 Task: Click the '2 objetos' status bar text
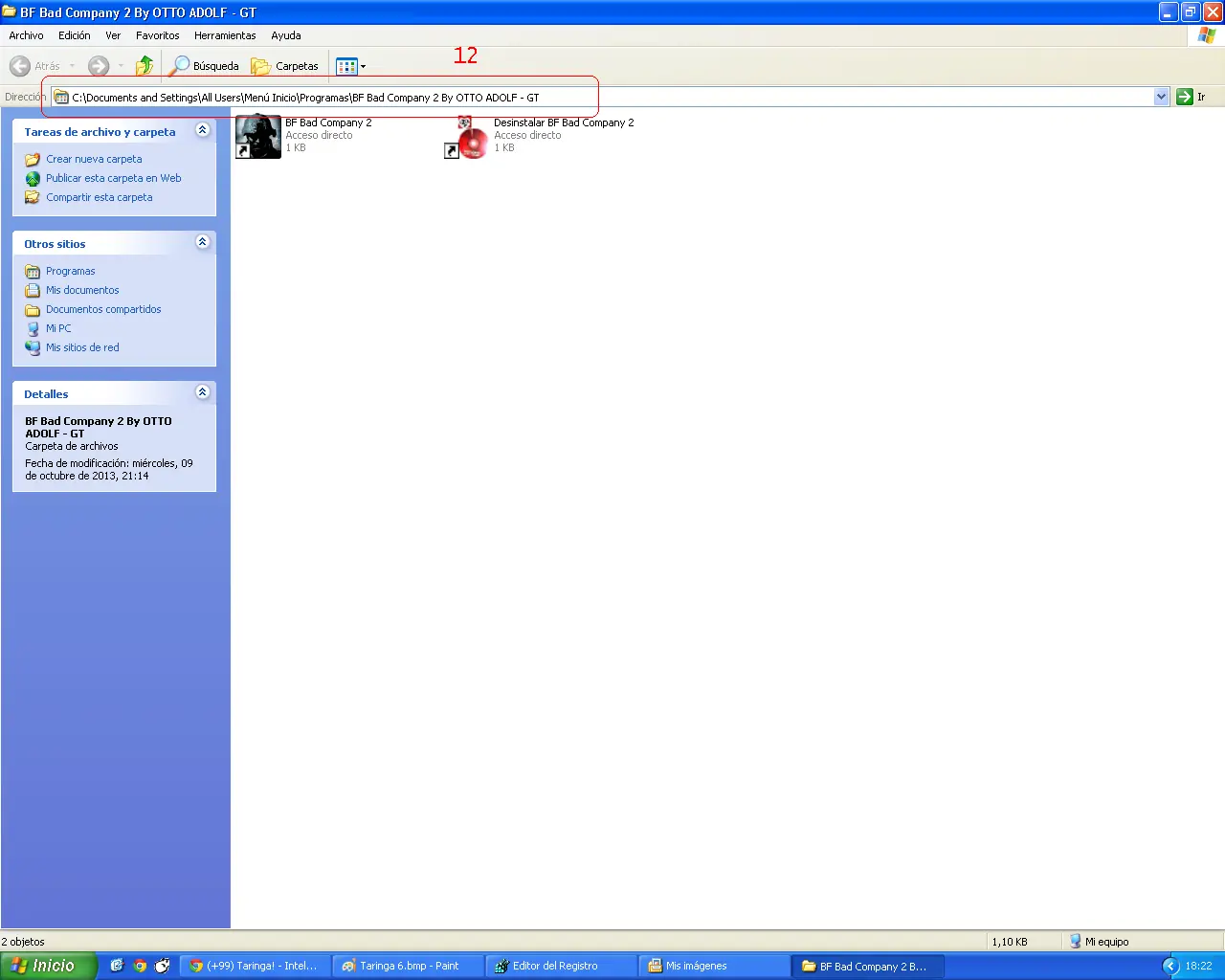(x=23, y=942)
